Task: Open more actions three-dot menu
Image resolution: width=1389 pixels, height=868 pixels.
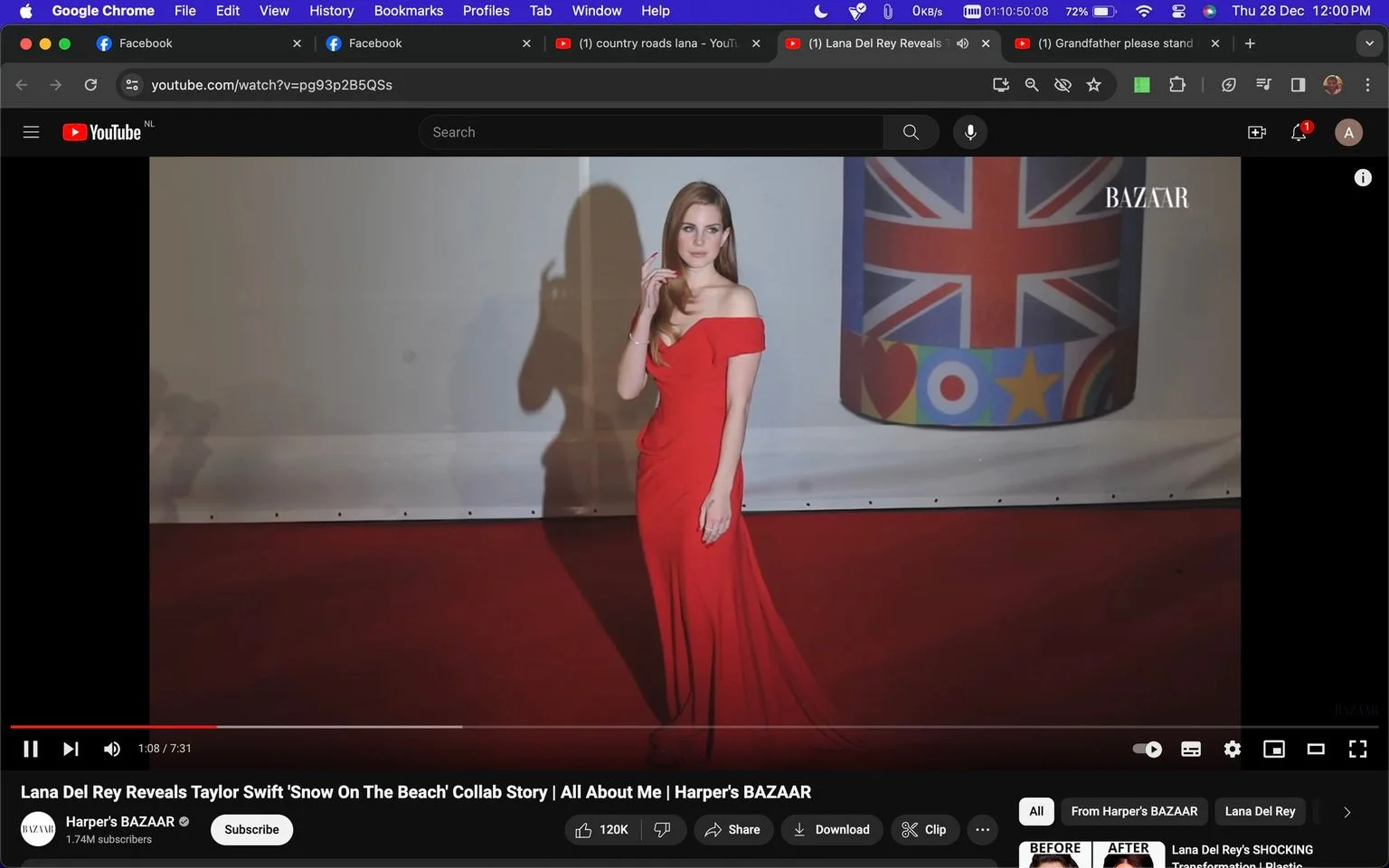Action: point(983,830)
